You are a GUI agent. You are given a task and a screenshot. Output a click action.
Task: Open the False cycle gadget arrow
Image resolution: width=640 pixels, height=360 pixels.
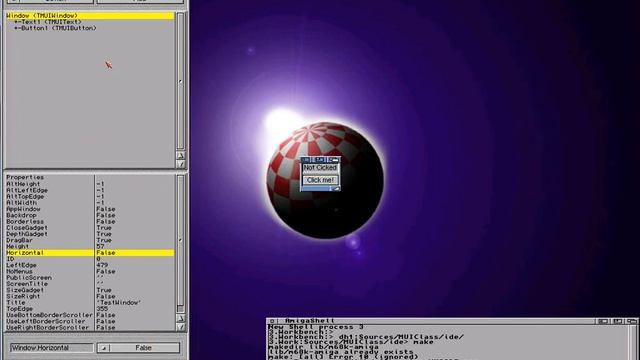pos(104,348)
